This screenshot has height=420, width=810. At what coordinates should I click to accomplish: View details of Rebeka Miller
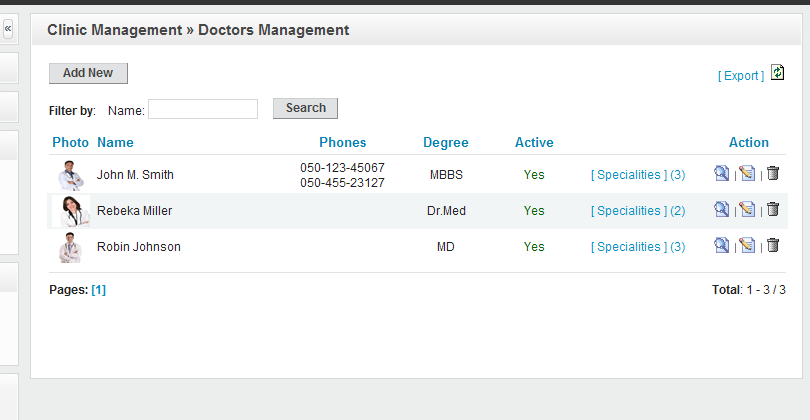coord(721,210)
